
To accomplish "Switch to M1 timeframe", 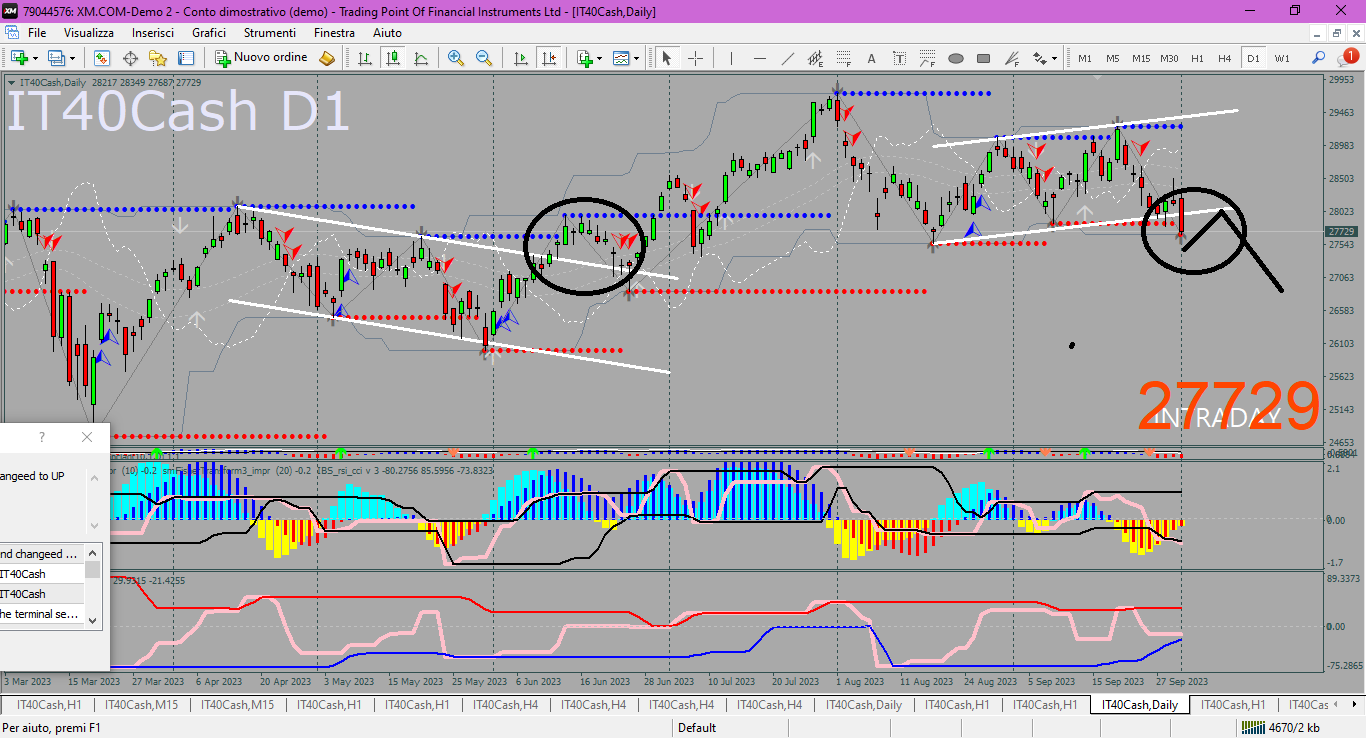I will 1085,58.
